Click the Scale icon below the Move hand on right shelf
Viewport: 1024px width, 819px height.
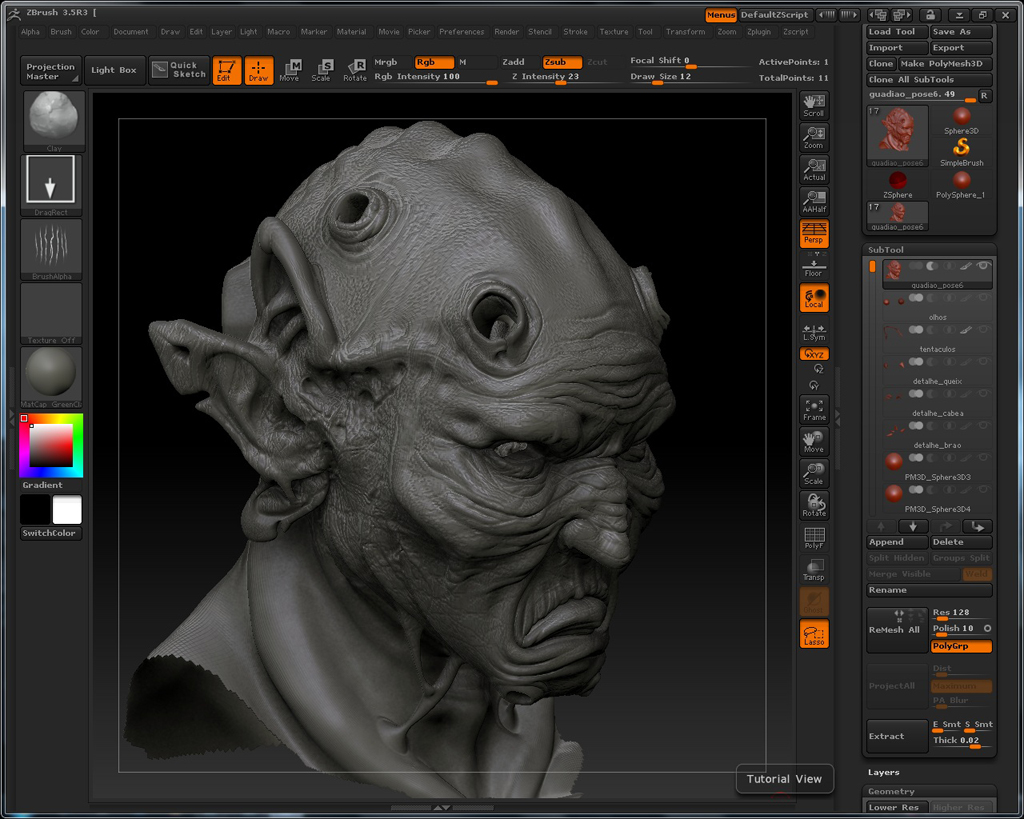[814, 474]
